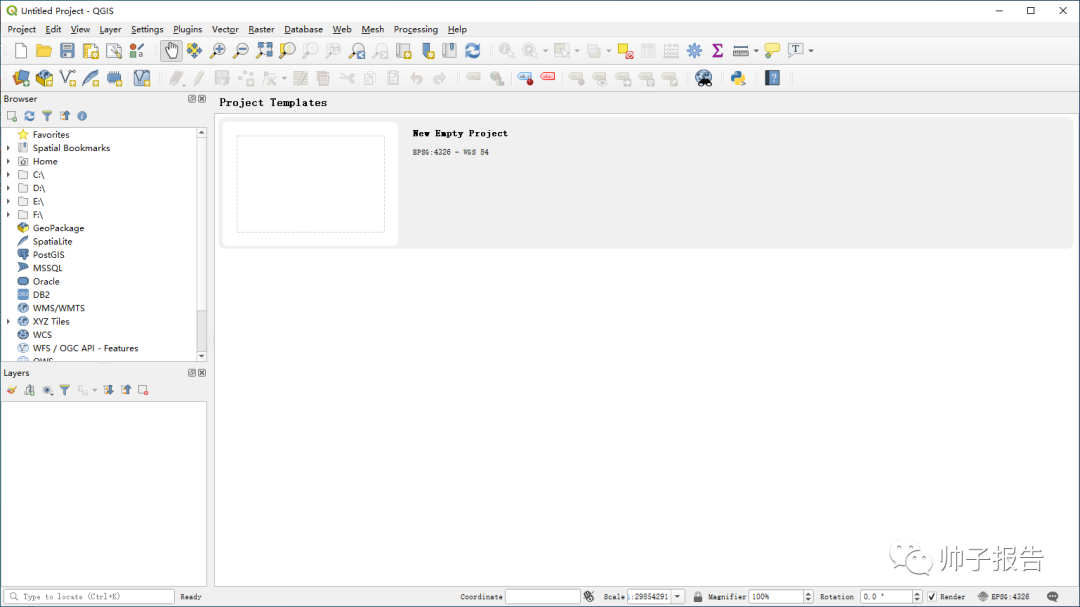The height and width of the screenshot is (607, 1080).
Task: Select the New Empty Project template
Action: point(646,183)
